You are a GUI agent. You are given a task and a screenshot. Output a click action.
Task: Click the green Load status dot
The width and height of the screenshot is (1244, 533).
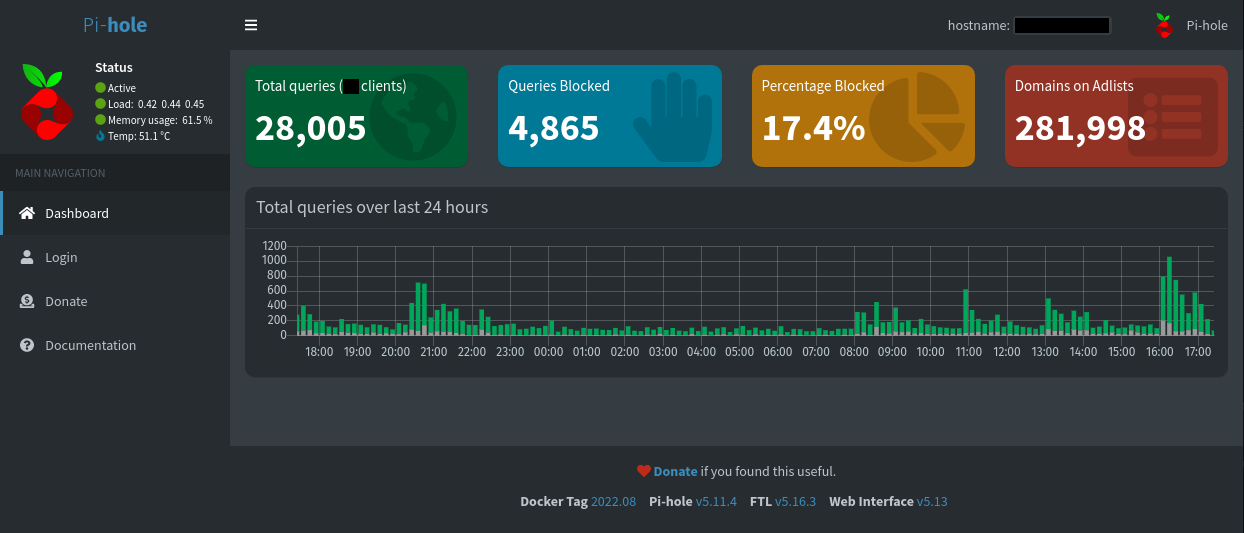pos(100,104)
